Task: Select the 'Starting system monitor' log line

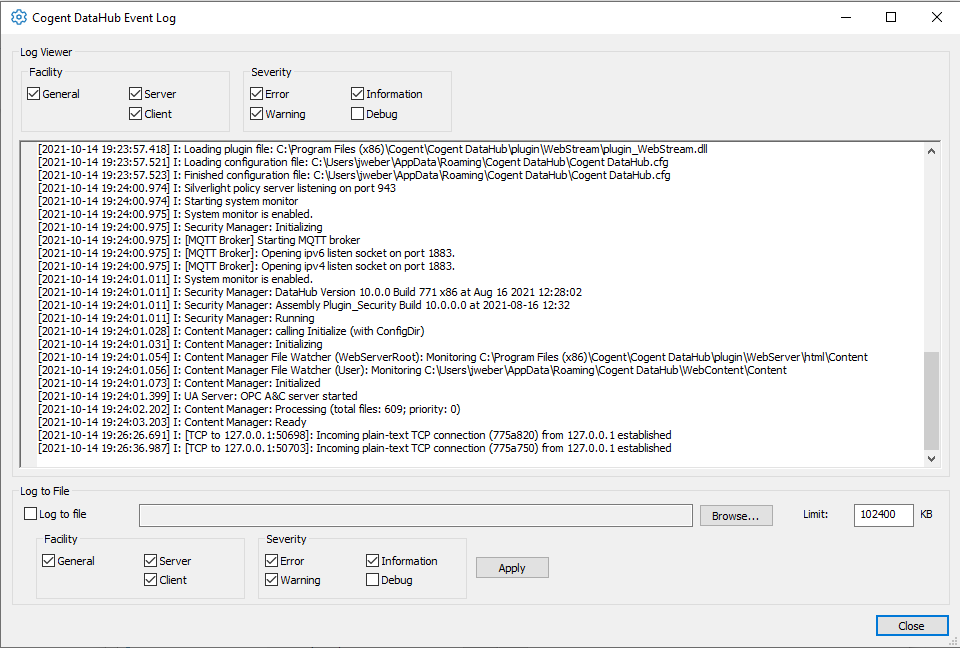Action: (168, 201)
